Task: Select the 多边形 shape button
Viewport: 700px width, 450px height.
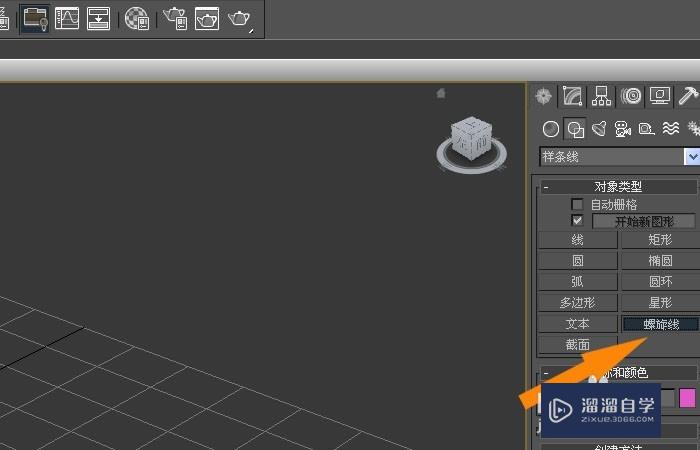Action: coord(578,303)
